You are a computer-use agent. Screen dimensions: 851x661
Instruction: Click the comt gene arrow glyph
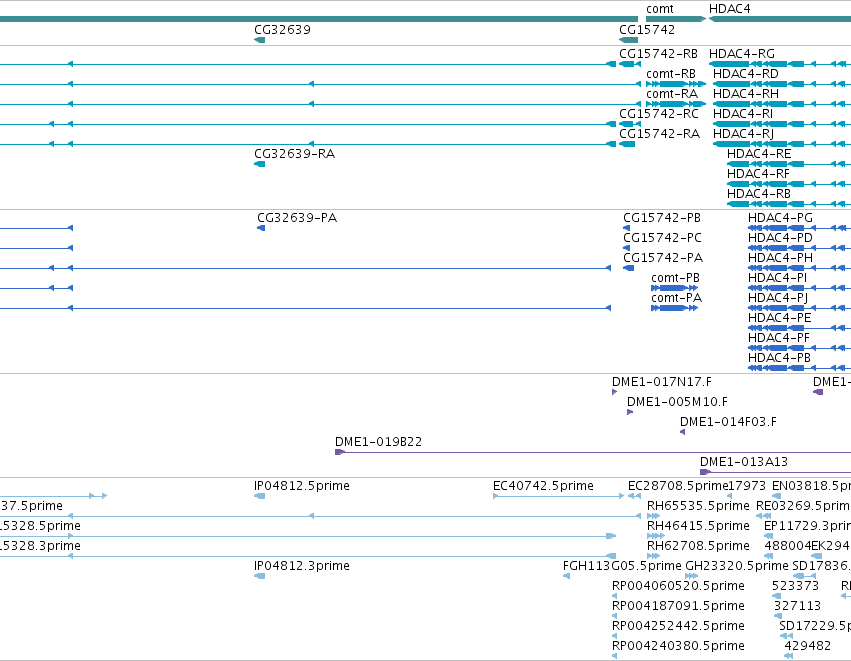pos(676,19)
